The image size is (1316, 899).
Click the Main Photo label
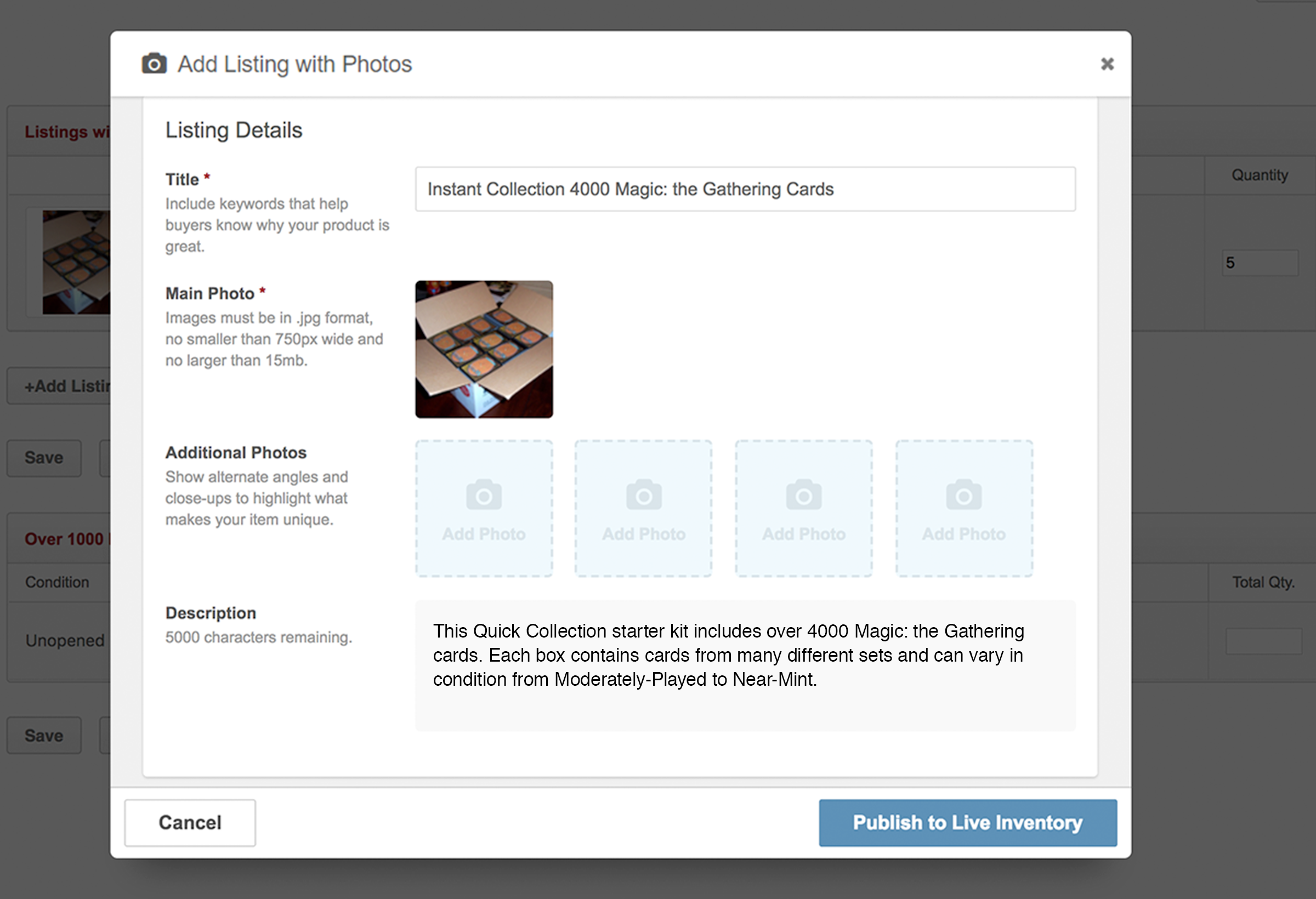pos(210,293)
